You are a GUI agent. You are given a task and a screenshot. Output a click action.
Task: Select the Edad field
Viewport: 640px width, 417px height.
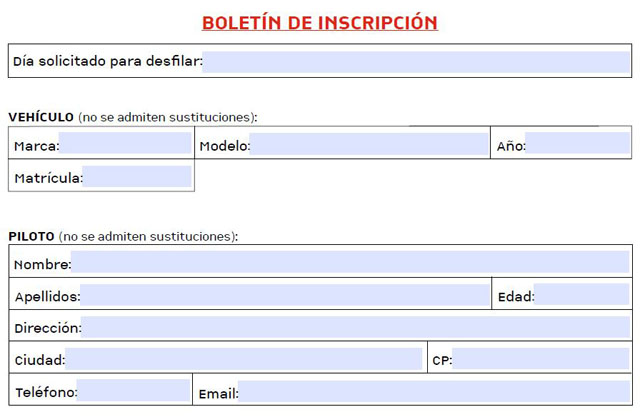[x=582, y=295]
